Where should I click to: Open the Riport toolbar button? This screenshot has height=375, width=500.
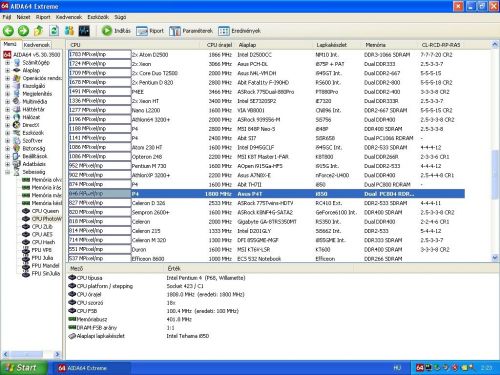pyautogui.click(x=150, y=31)
